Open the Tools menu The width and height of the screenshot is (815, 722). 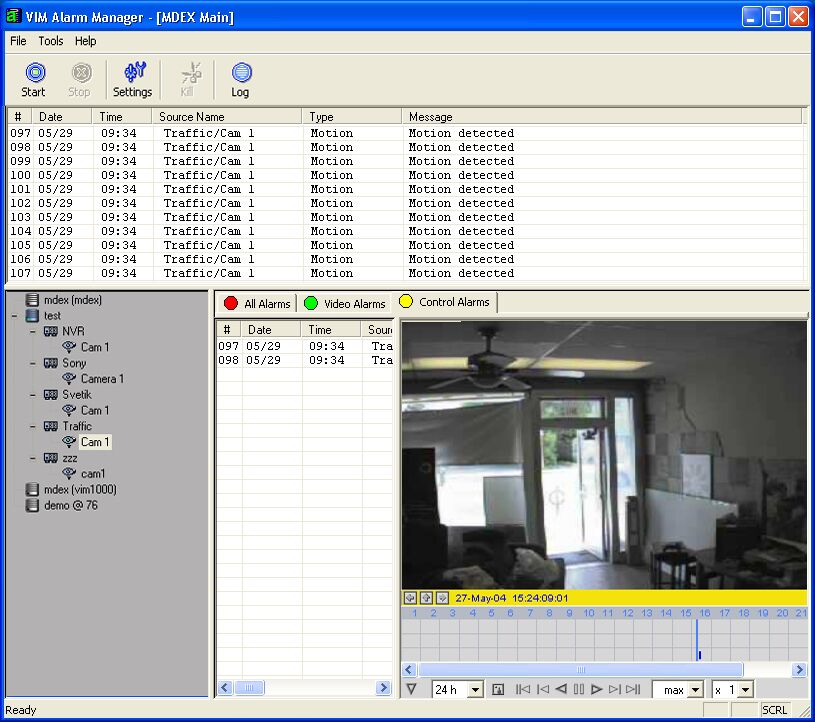click(x=51, y=41)
